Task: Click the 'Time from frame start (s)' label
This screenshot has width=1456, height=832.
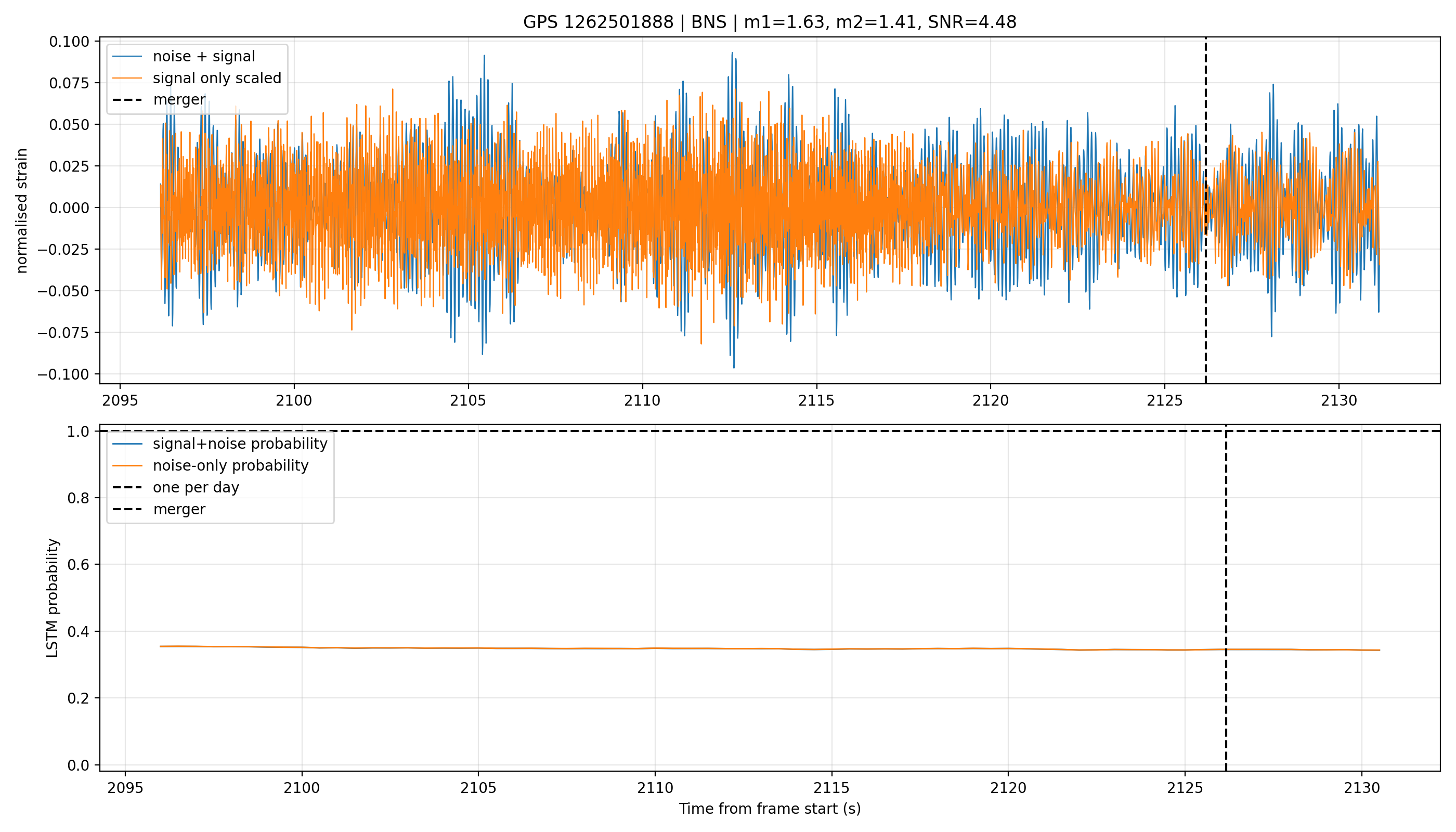Action: pyautogui.click(x=770, y=809)
